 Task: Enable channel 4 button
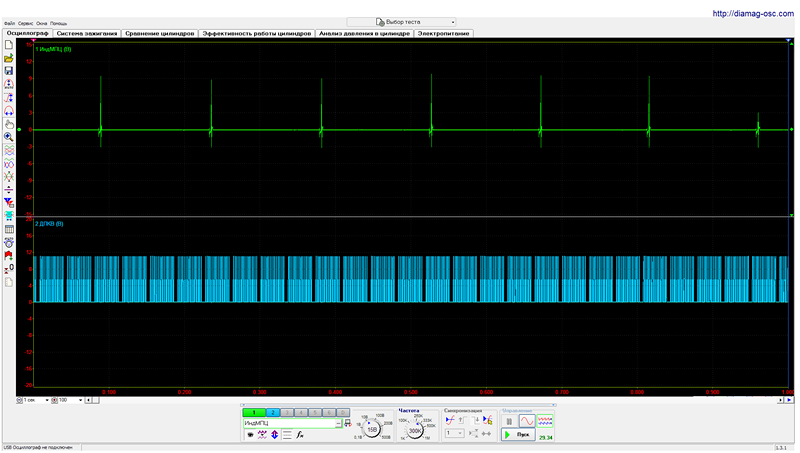(x=301, y=412)
